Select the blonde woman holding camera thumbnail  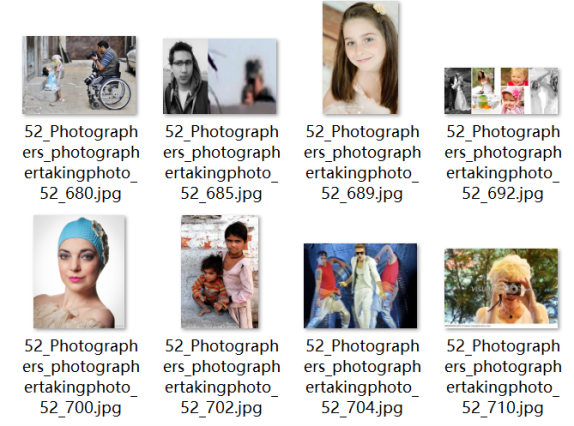point(501,288)
